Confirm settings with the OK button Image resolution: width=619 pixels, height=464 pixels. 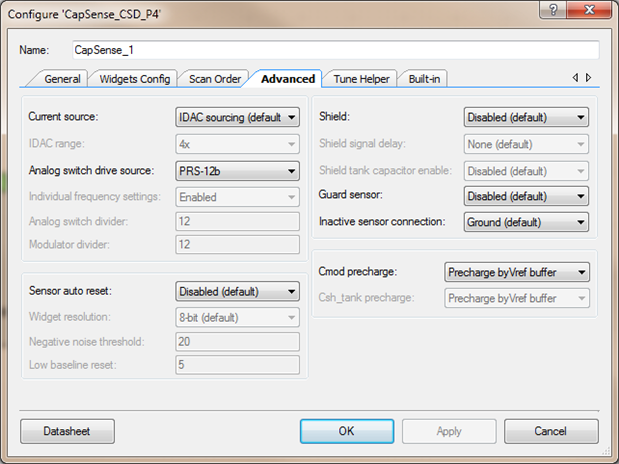[347, 431]
